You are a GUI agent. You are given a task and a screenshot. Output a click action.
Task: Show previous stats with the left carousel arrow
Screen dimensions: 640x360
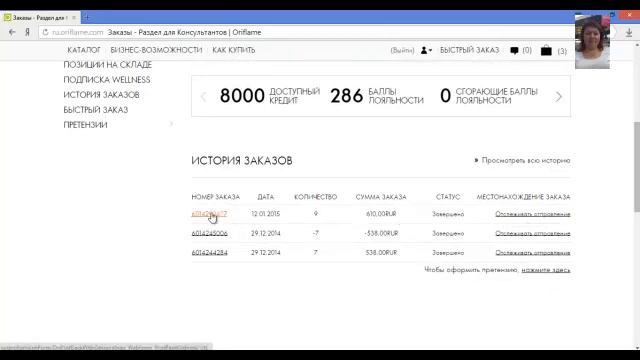point(203,97)
